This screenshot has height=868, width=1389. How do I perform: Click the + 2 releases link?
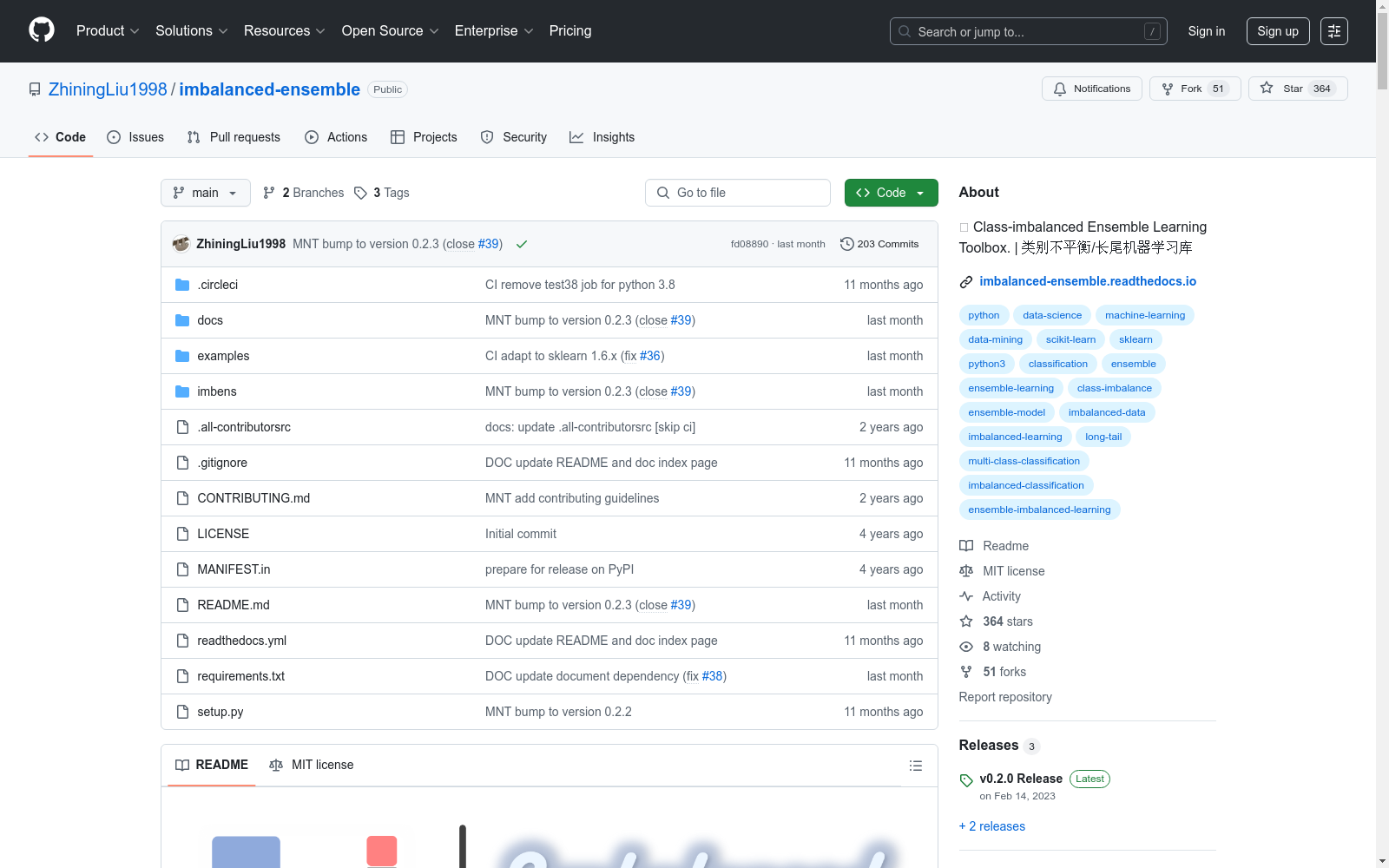click(x=992, y=826)
